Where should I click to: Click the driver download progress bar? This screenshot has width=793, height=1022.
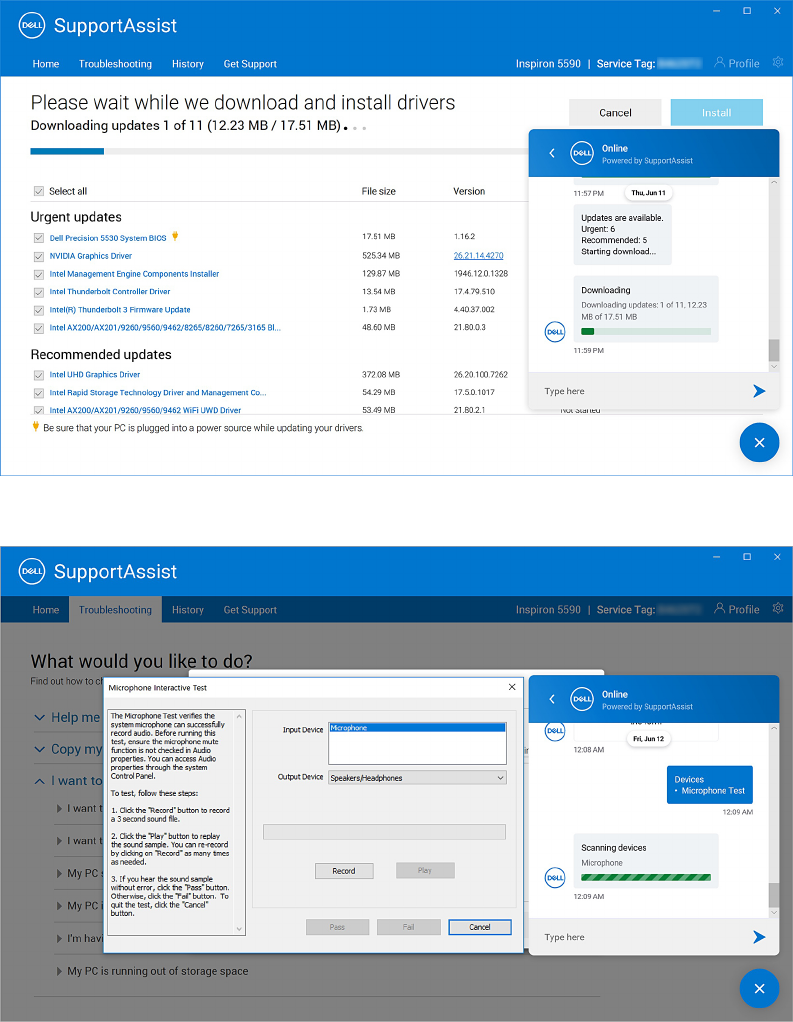279,151
